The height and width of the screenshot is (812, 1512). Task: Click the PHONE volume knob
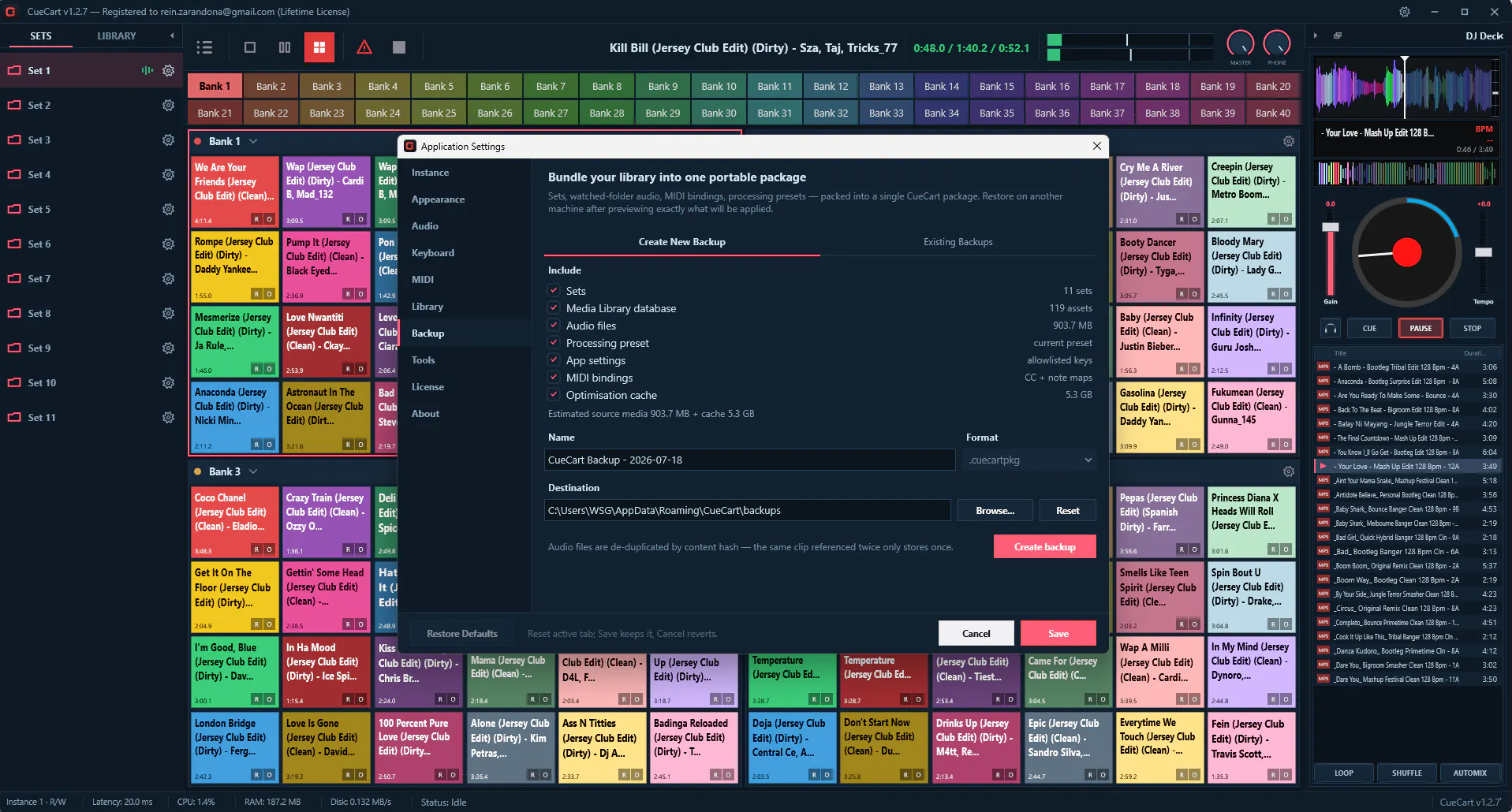pos(1277,44)
